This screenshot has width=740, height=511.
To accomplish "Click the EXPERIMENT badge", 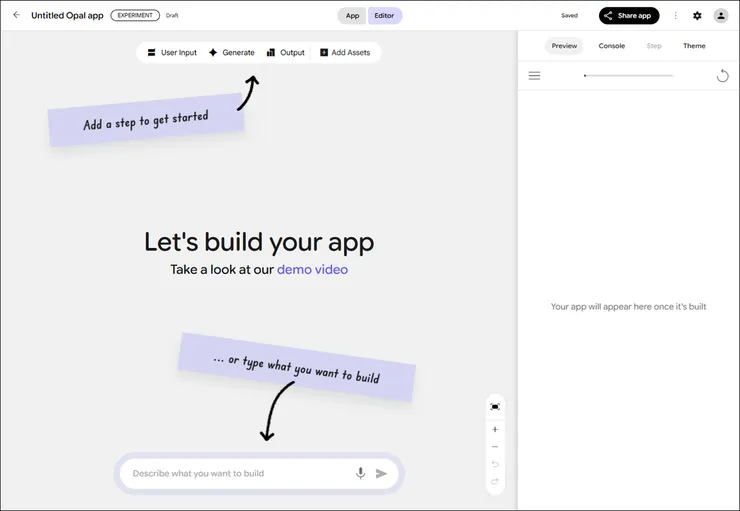I will 135,16.
